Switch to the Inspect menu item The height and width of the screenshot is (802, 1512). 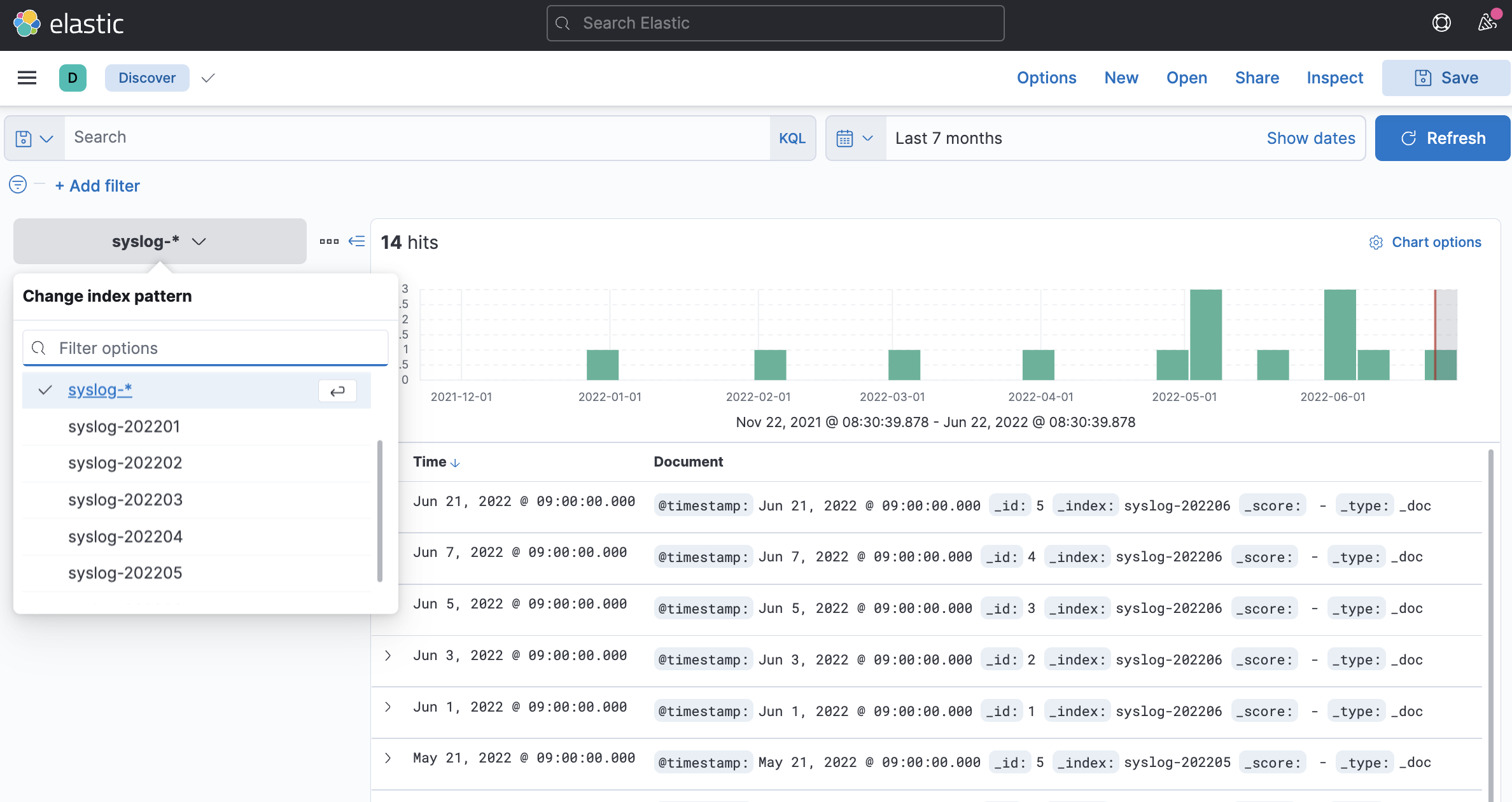[1334, 77]
